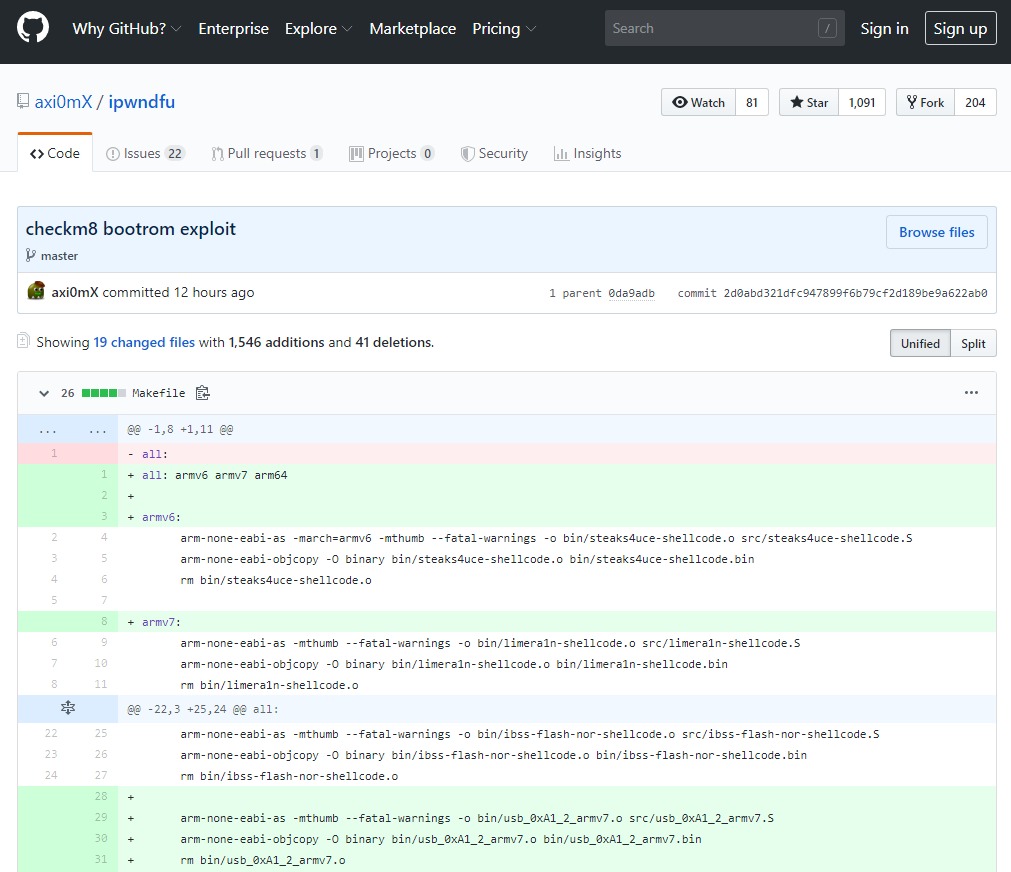1011x872 pixels.
Task: Click the Makefile file name
Action: tap(159, 393)
